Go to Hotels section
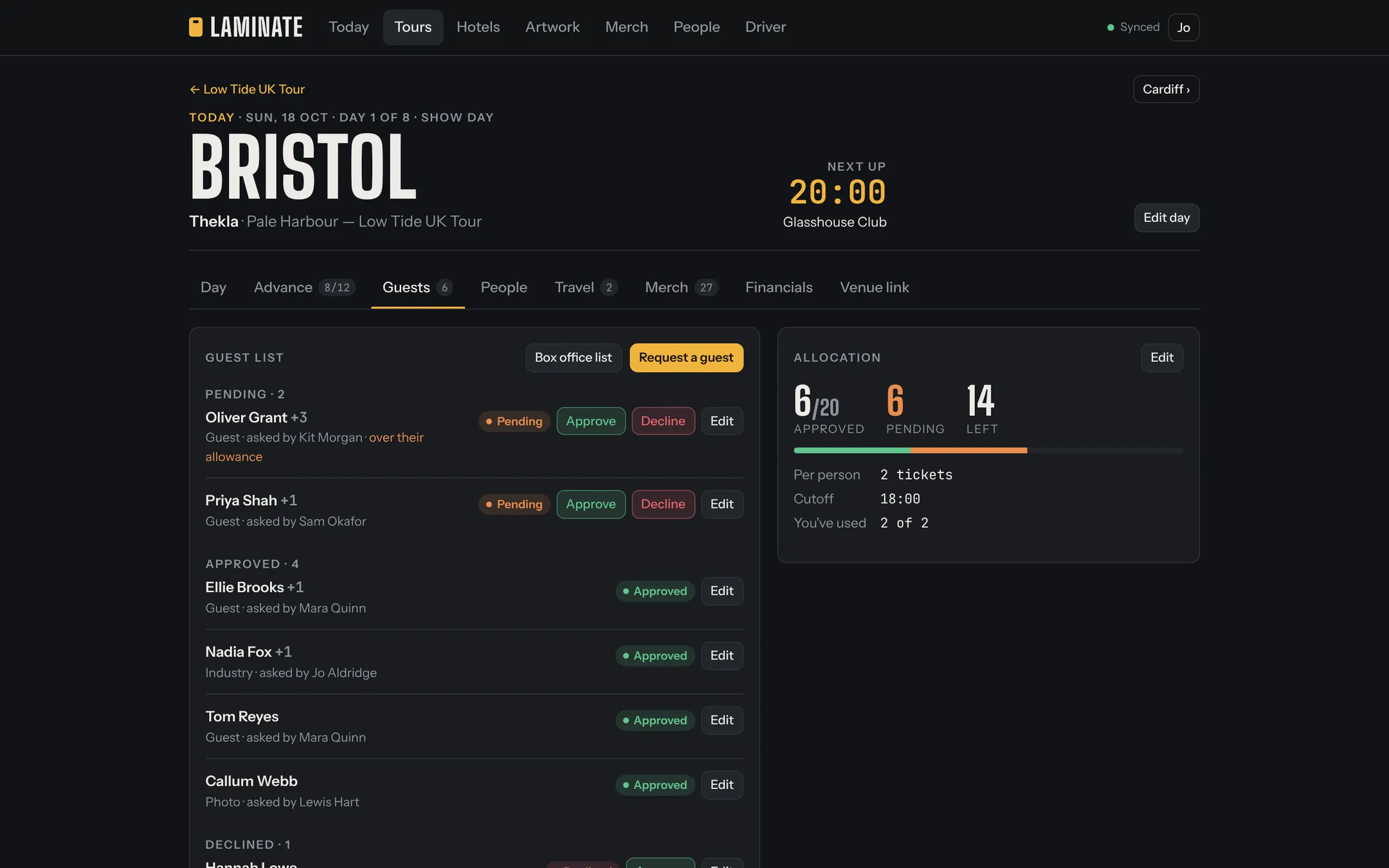Viewport: 1389px width, 868px height. (x=478, y=27)
